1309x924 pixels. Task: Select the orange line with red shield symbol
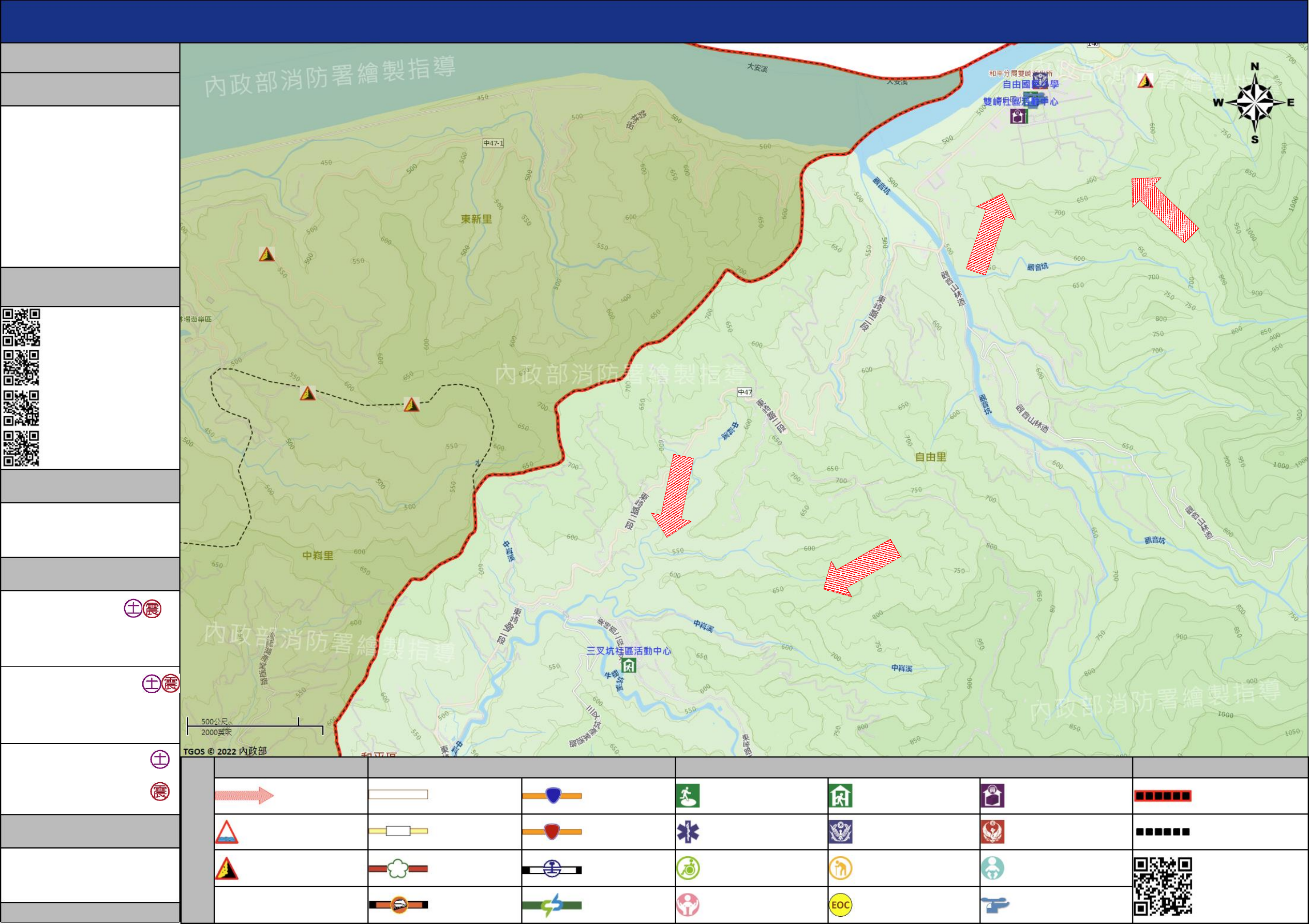coord(553,832)
